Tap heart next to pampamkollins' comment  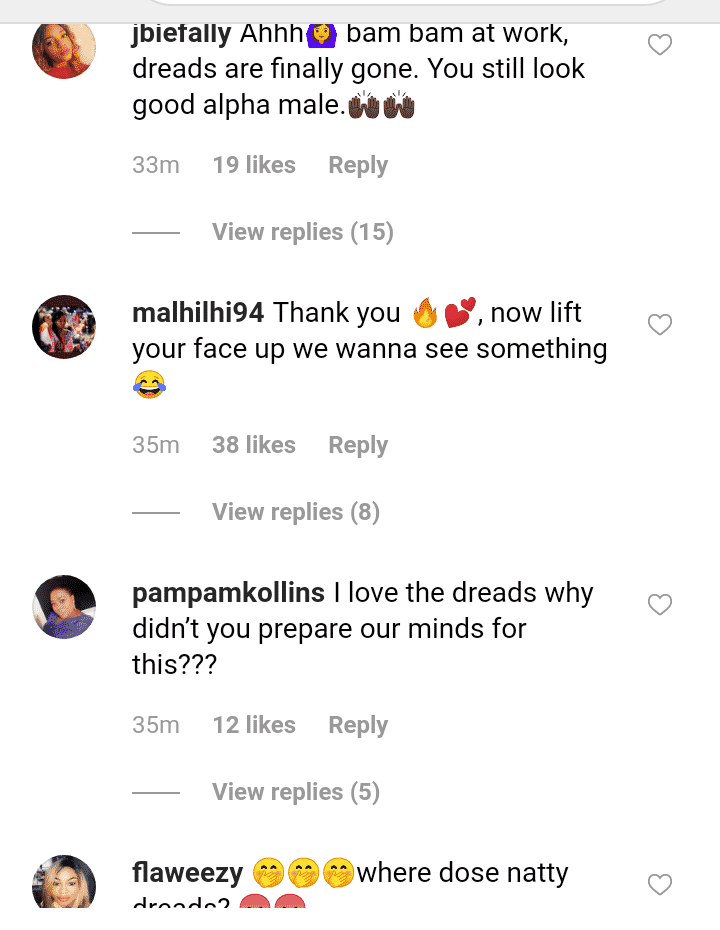659,605
